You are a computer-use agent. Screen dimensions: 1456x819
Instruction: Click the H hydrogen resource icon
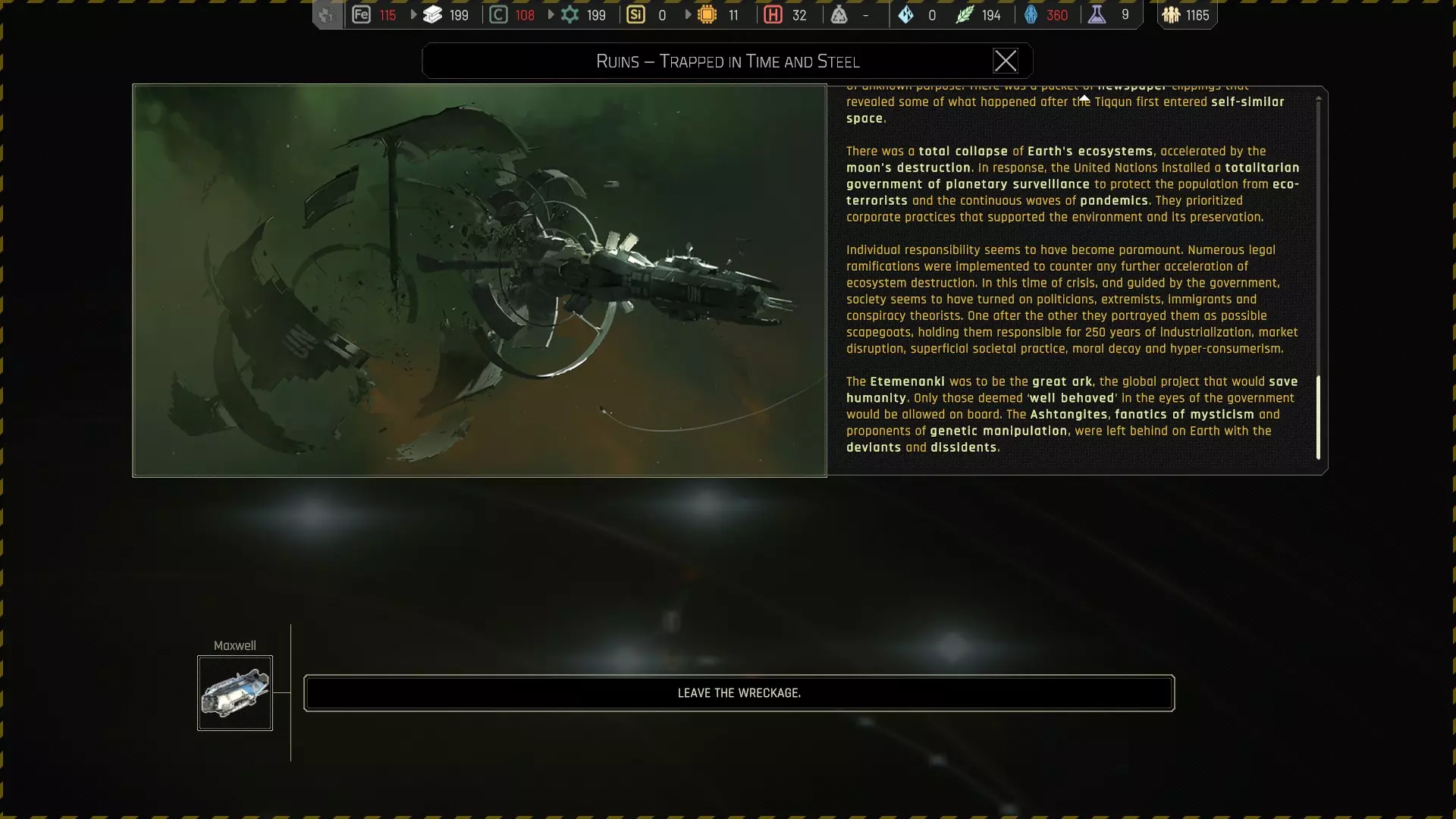tap(773, 14)
